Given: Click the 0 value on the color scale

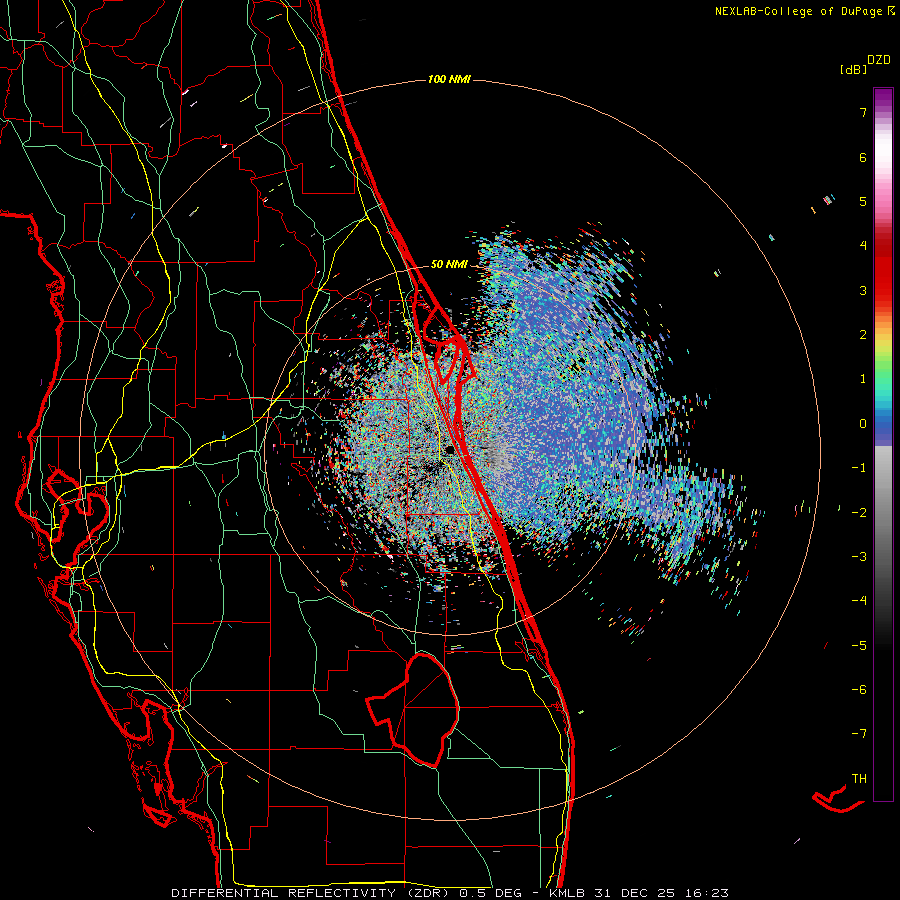Looking at the screenshot, I should [x=863, y=424].
